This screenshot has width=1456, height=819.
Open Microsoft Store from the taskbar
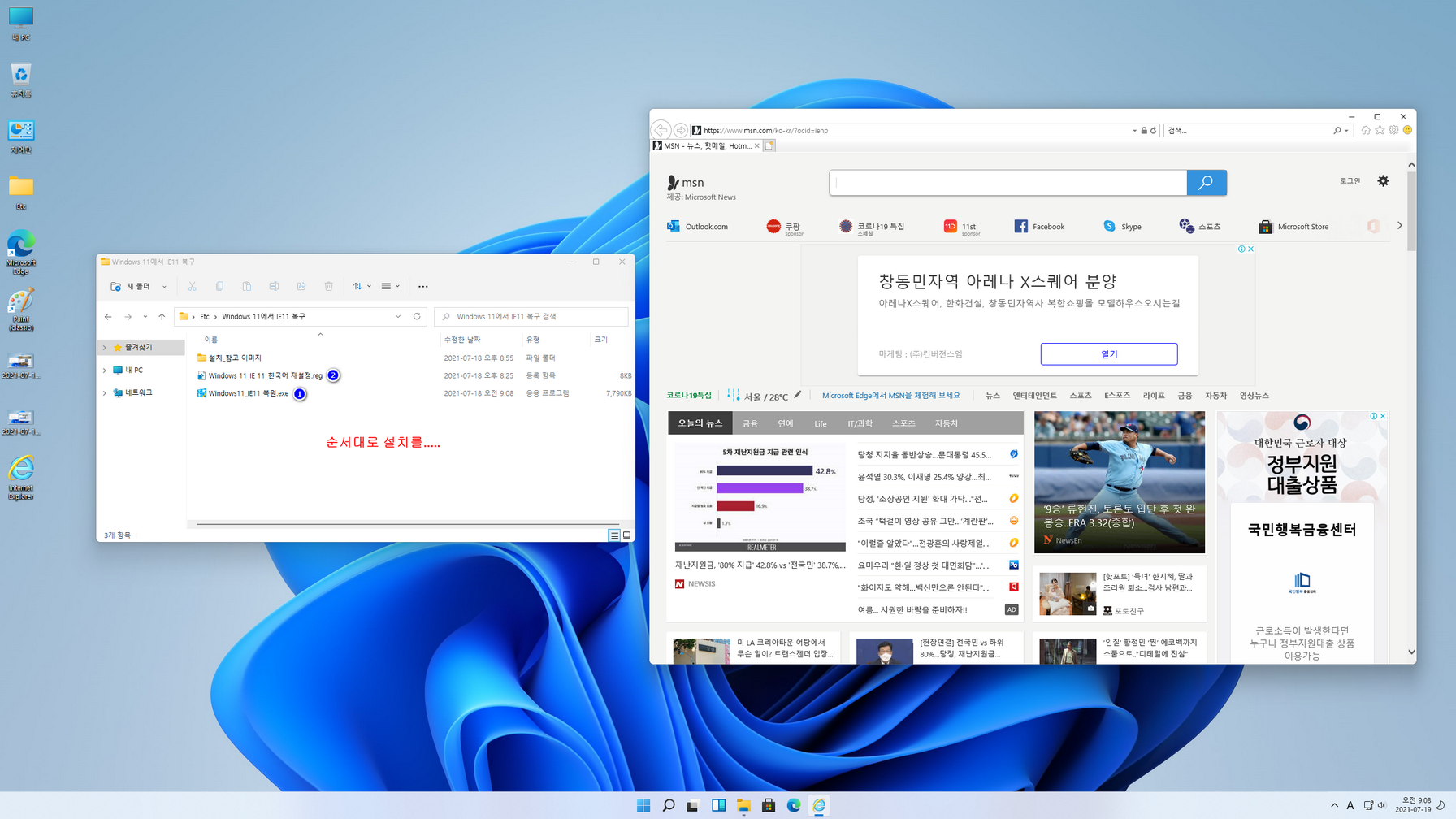pos(769,805)
